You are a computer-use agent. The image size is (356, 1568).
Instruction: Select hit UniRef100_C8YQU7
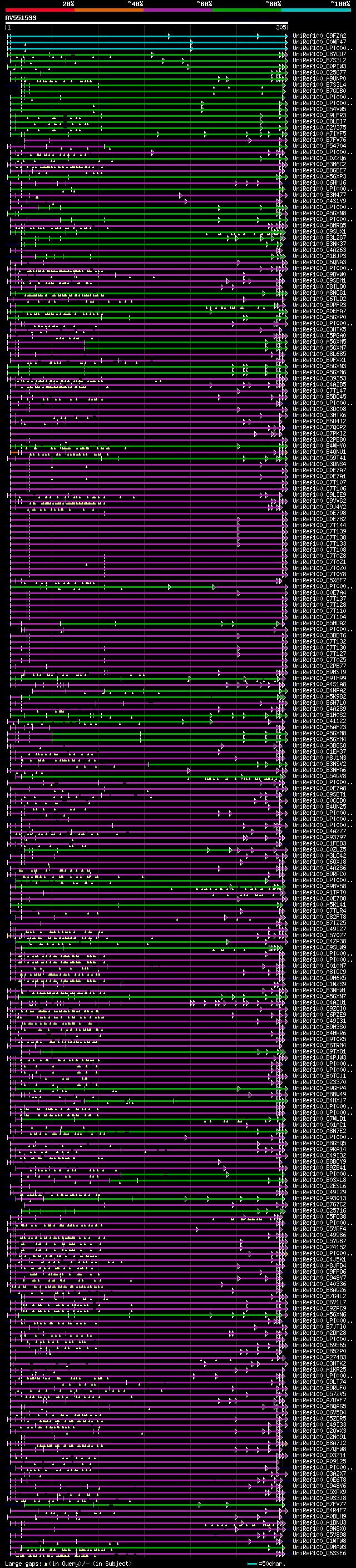(319, 54)
